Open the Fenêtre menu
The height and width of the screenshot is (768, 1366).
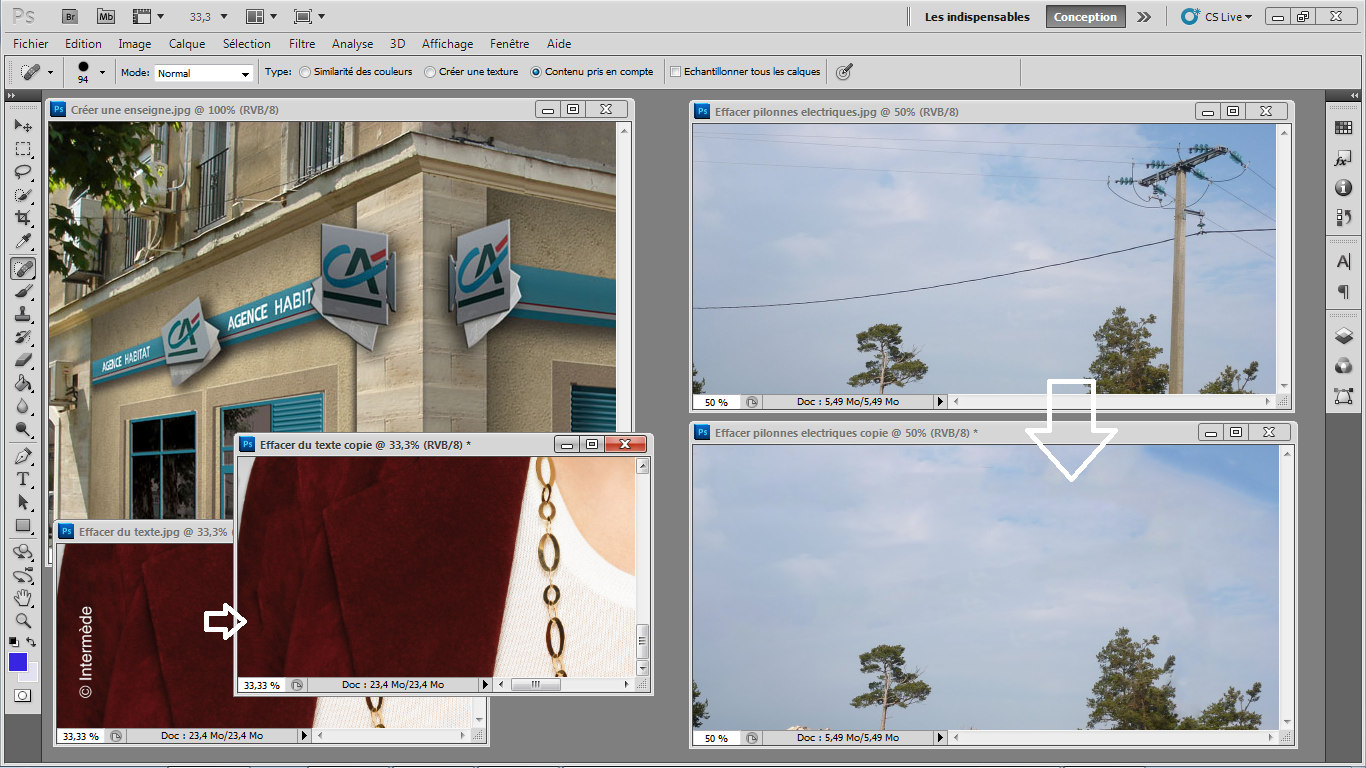[x=510, y=44]
